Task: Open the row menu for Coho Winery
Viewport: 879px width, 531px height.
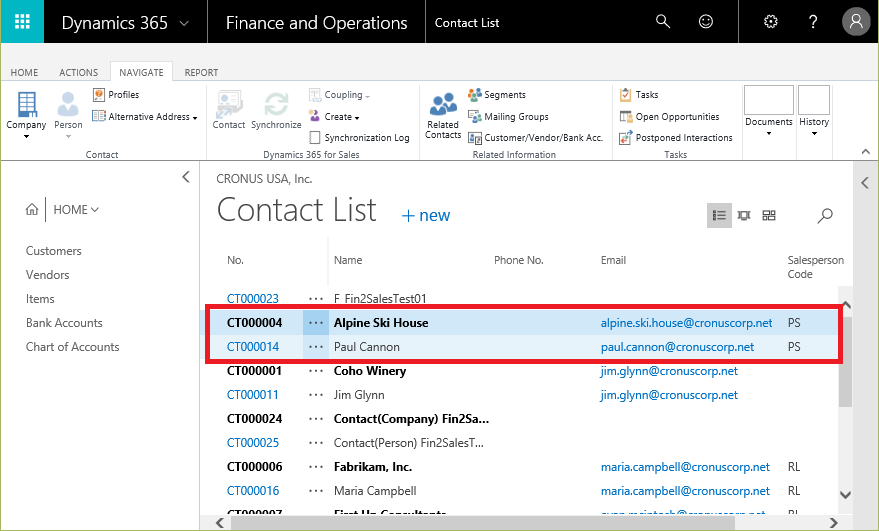Action: coord(316,371)
